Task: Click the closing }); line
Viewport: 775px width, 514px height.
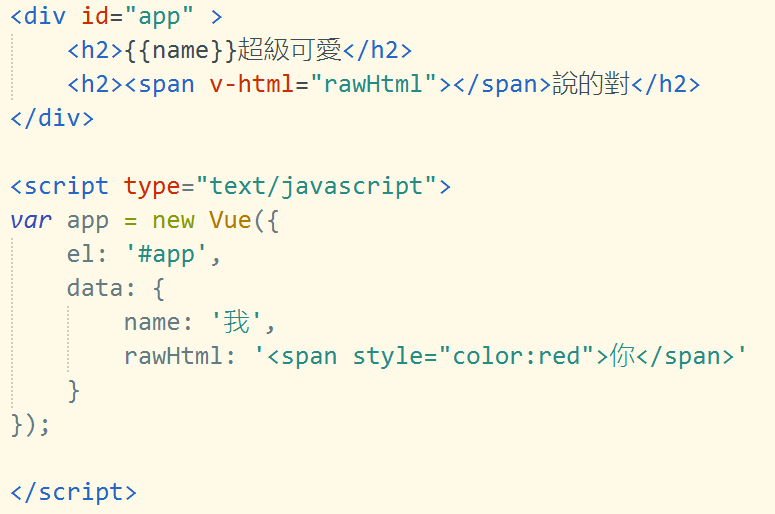Action: click(31, 425)
